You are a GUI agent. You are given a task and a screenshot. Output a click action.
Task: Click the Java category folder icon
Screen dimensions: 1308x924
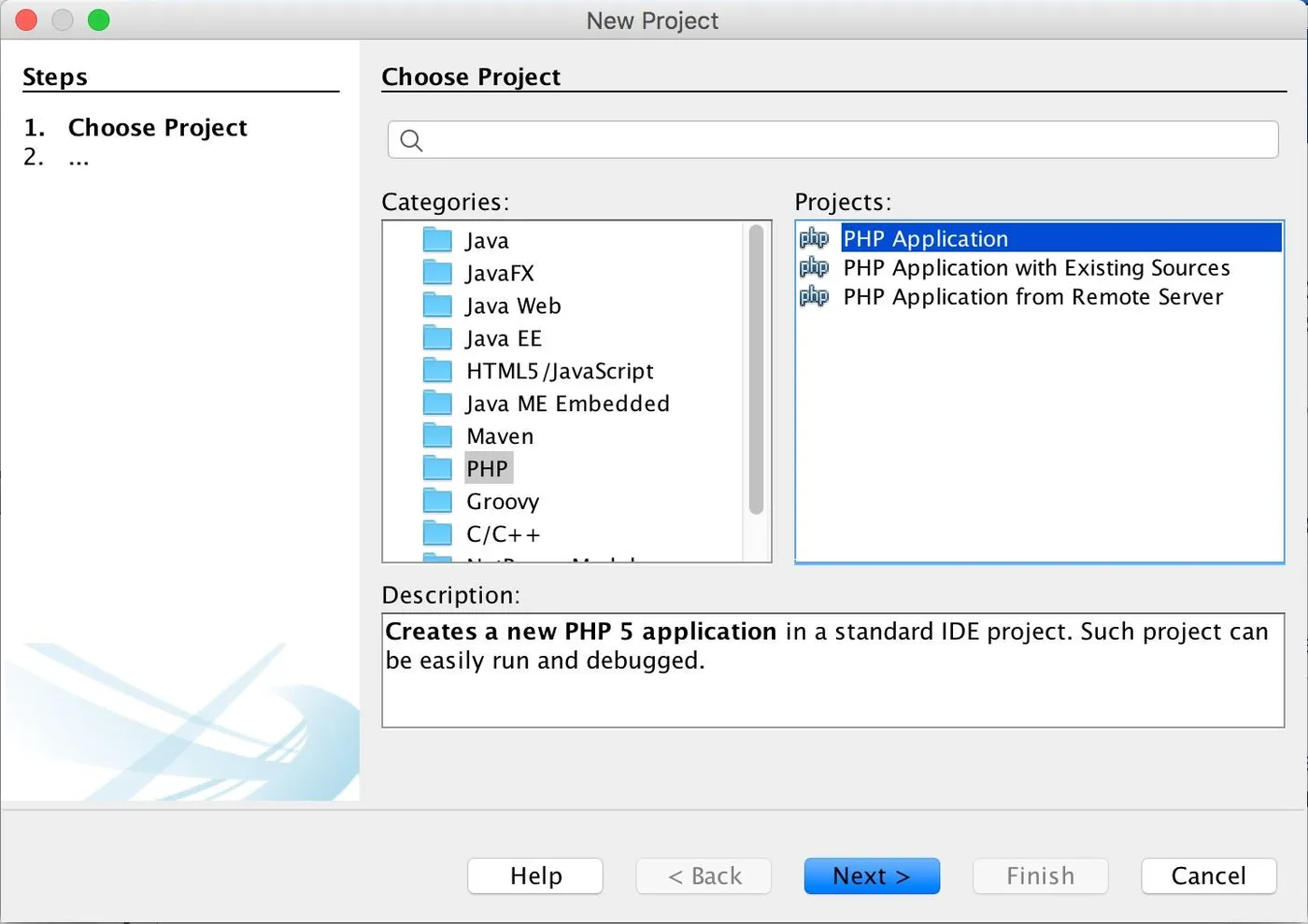[437, 239]
